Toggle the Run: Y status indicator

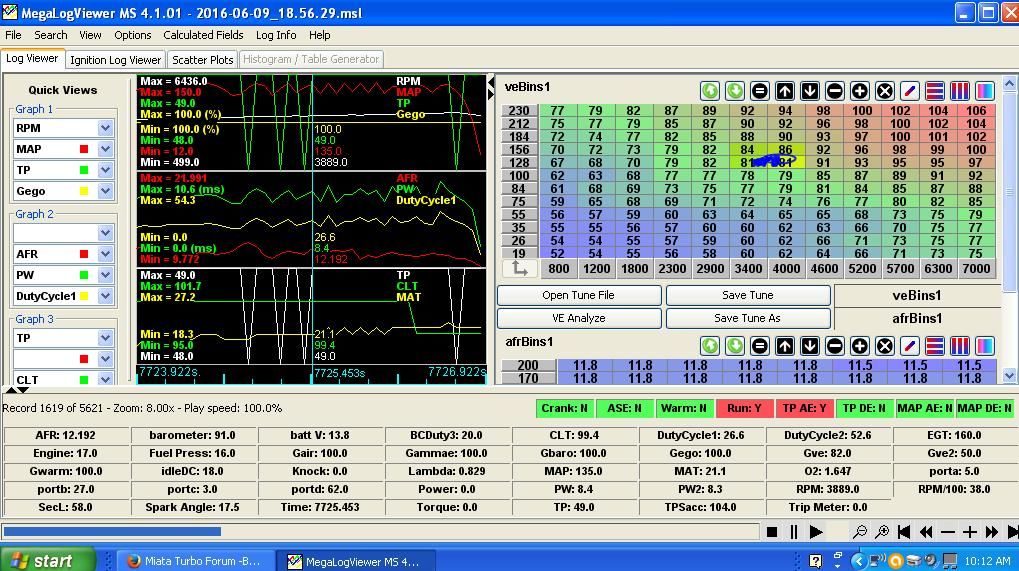coord(745,408)
